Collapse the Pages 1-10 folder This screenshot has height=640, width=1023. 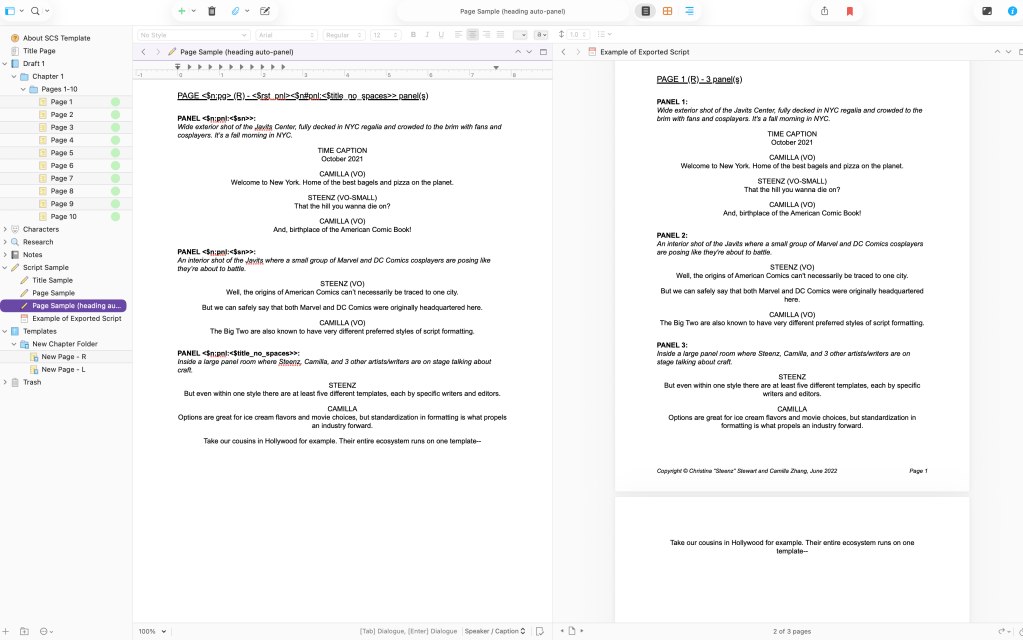(22, 89)
